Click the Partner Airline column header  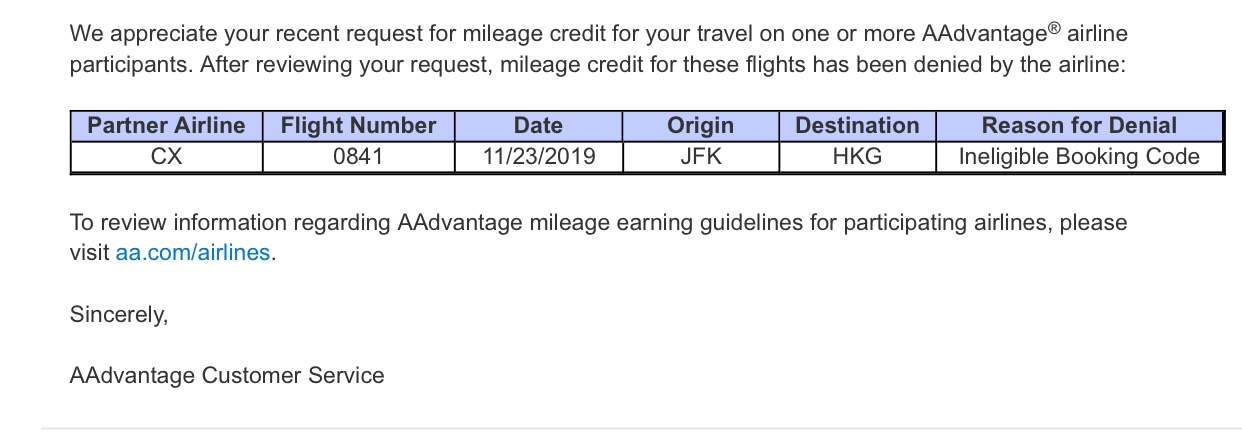166,126
